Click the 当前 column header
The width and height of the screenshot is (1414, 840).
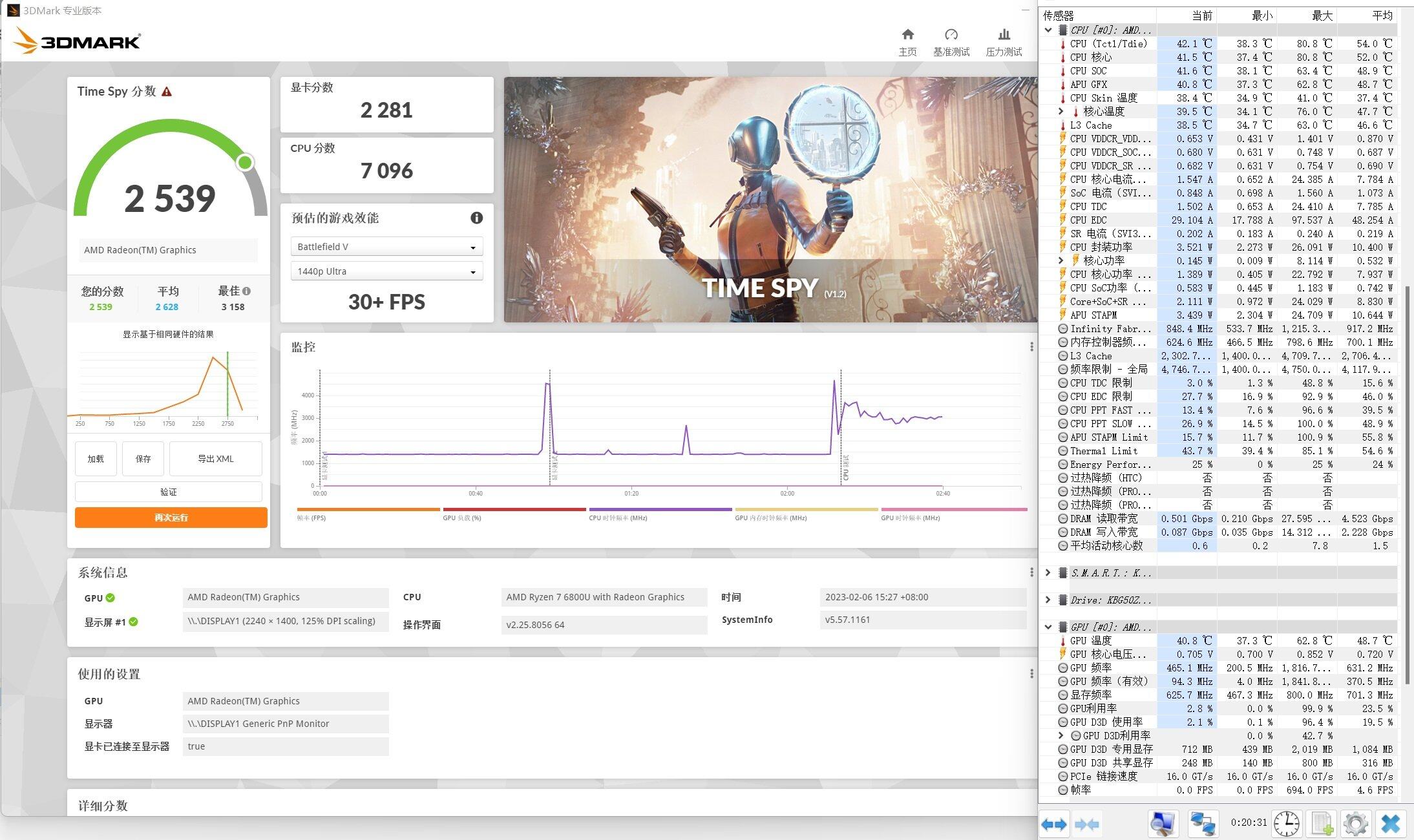pos(1187,16)
